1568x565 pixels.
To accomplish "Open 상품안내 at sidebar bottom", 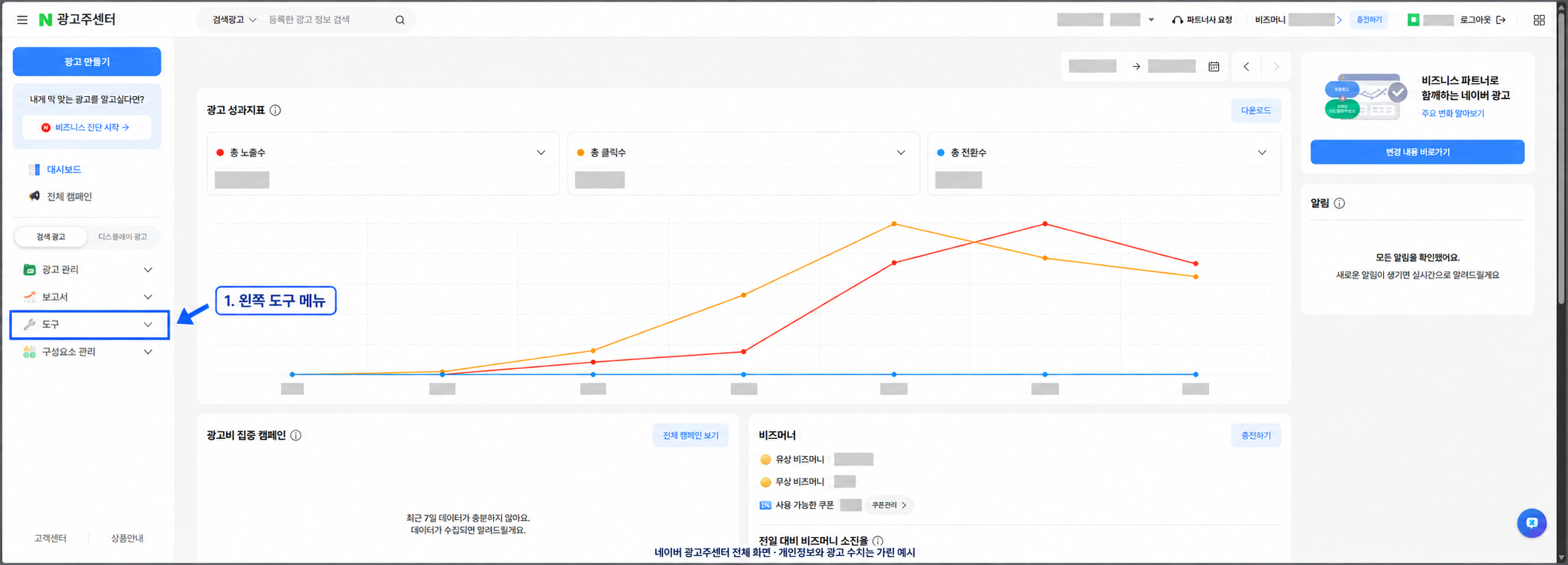I will click(127, 538).
